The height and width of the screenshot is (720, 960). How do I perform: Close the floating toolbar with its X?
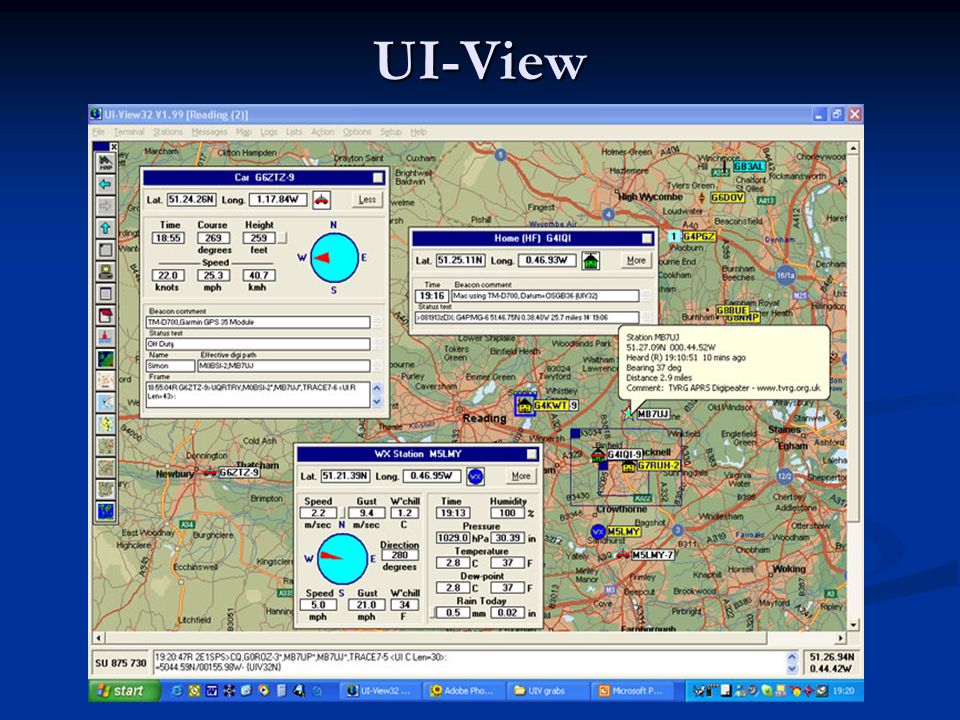113,147
